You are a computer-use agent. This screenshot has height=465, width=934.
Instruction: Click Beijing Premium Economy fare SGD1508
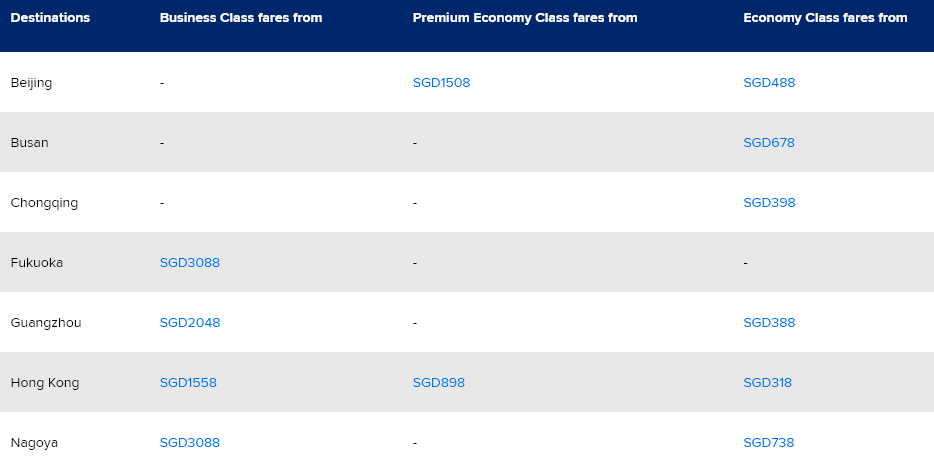pos(441,83)
